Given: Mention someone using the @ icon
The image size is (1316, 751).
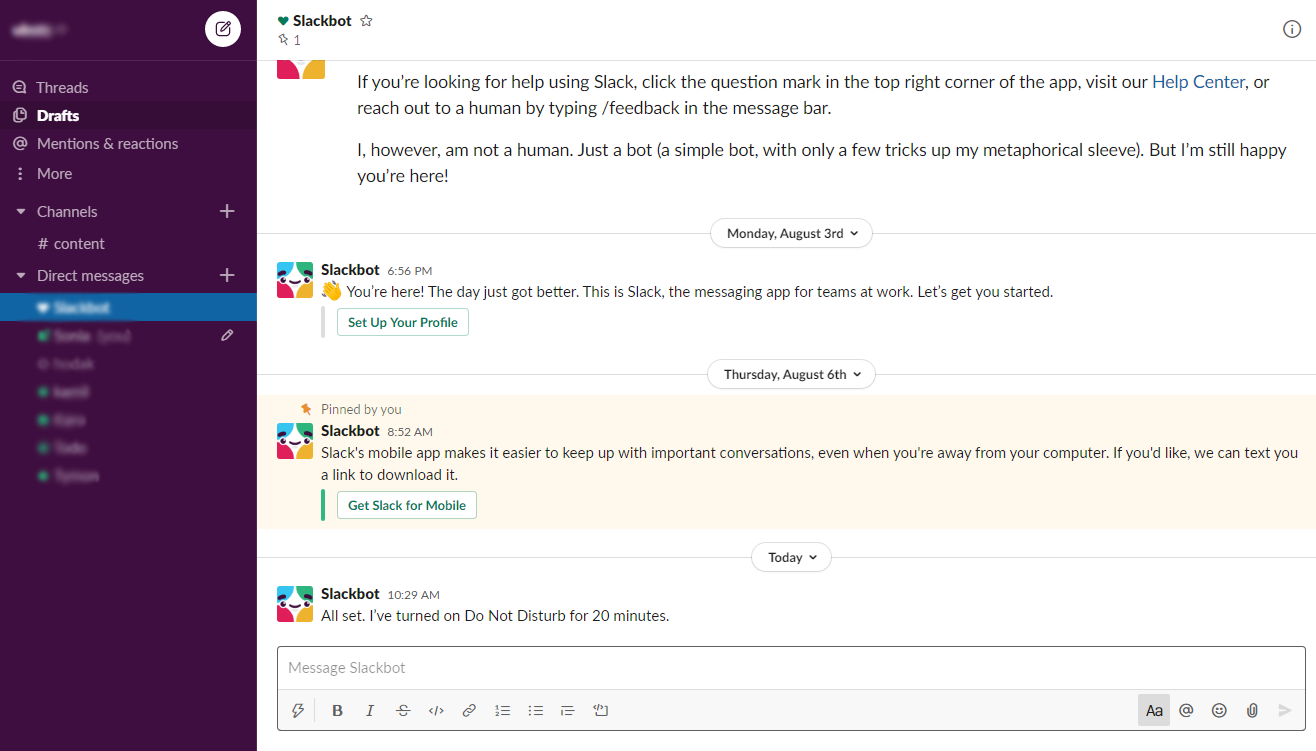Looking at the screenshot, I should (x=1186, y=711).
